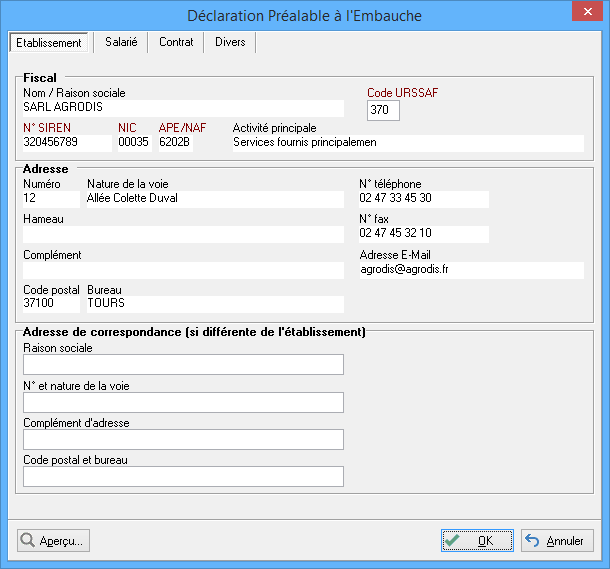610x569 pixels.
Task: Click the N° fax field
Action: pos(423,234)
